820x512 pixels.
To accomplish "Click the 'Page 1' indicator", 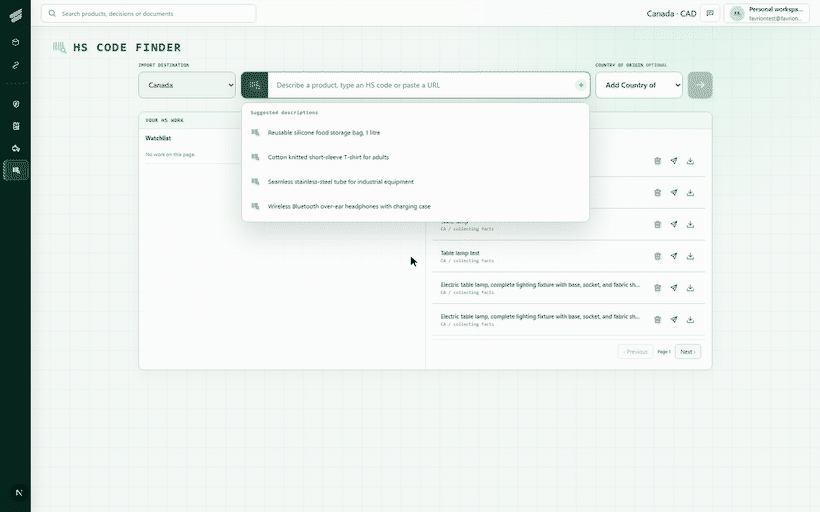I will (664, 352).
